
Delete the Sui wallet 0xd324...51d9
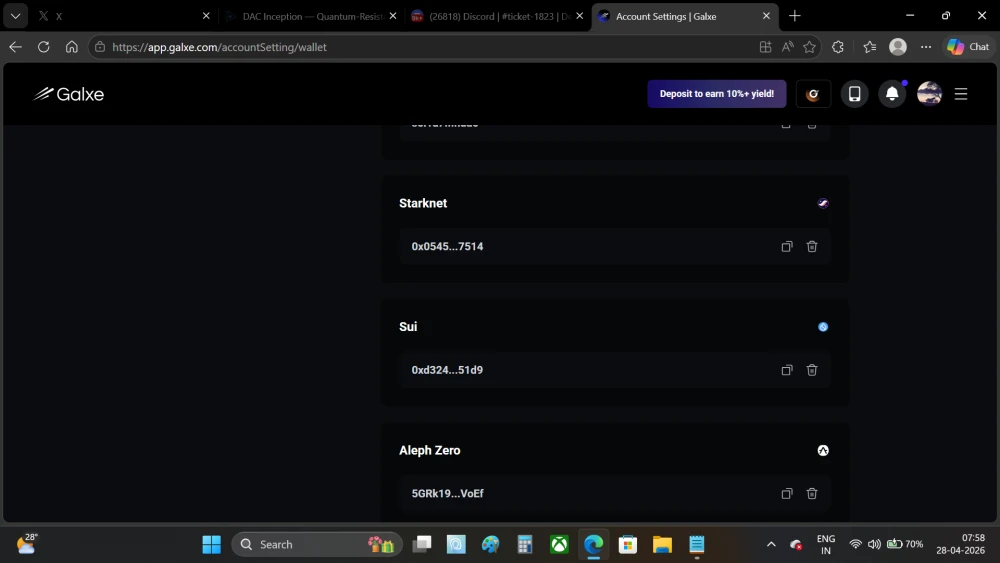point(812,370)
